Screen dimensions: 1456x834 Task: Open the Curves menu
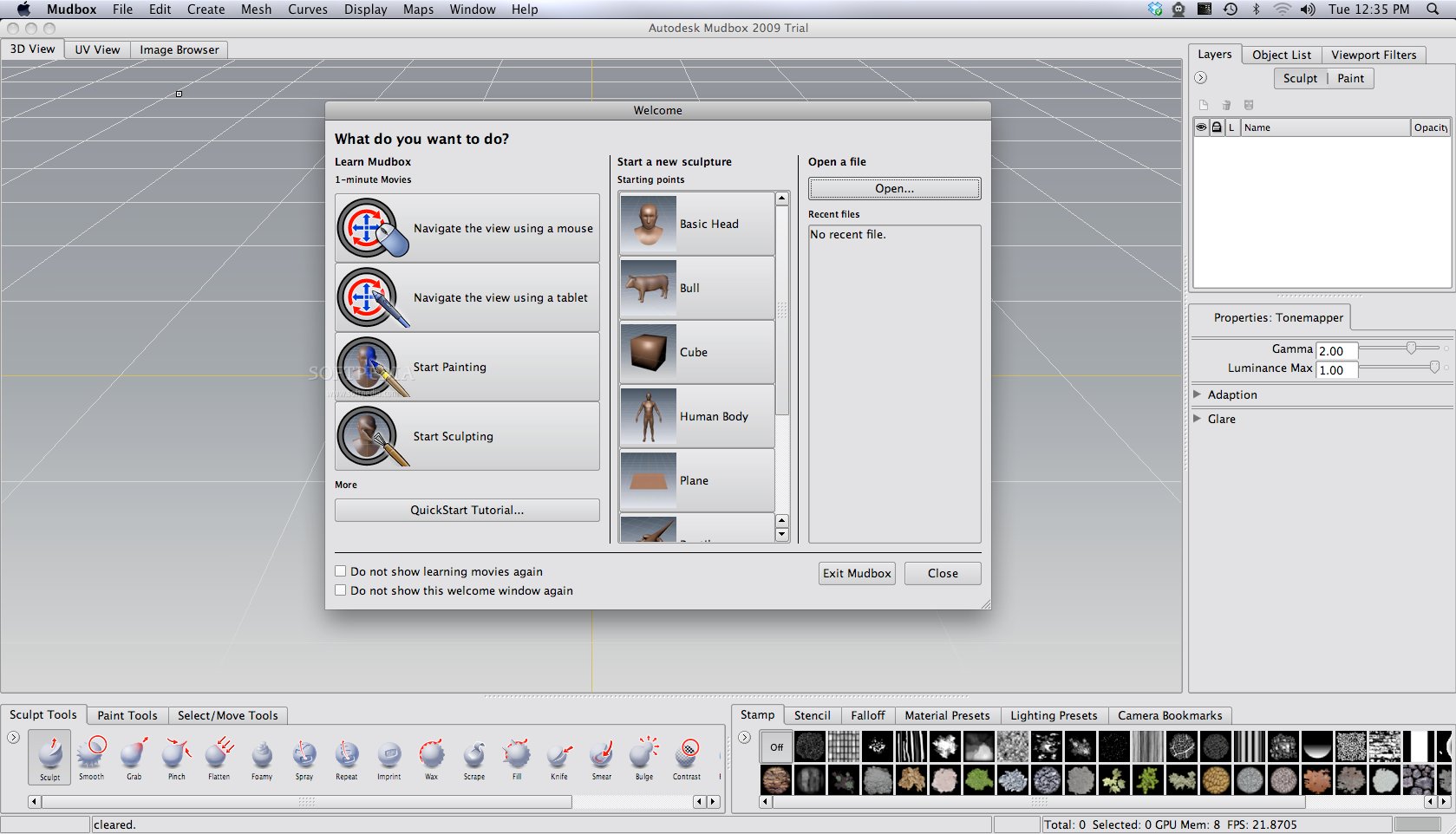[x=308, y=9]
